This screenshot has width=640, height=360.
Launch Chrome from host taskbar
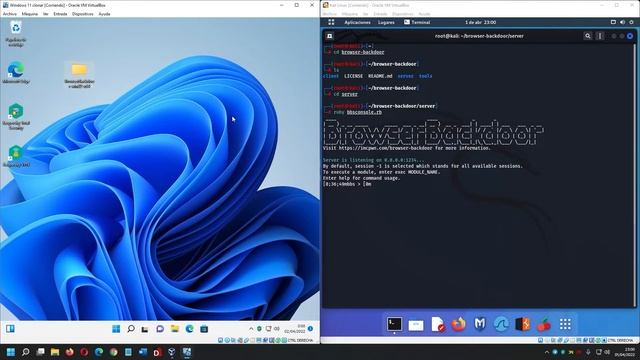click(x=113, y=352)
